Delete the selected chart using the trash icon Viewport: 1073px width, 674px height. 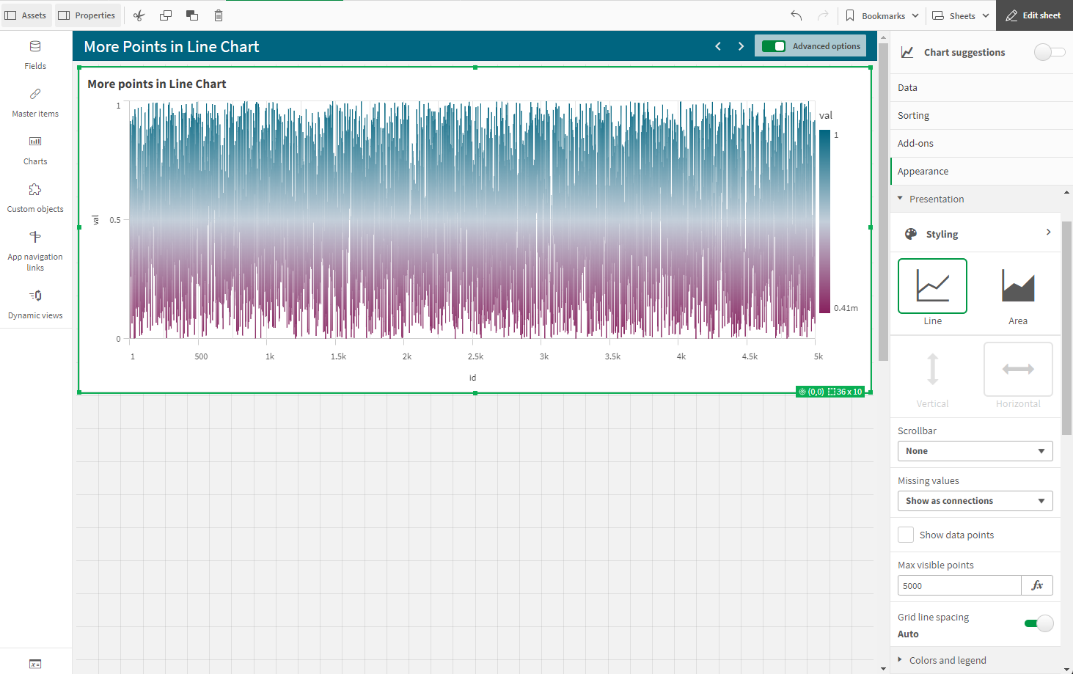click(x=218, y=15)
